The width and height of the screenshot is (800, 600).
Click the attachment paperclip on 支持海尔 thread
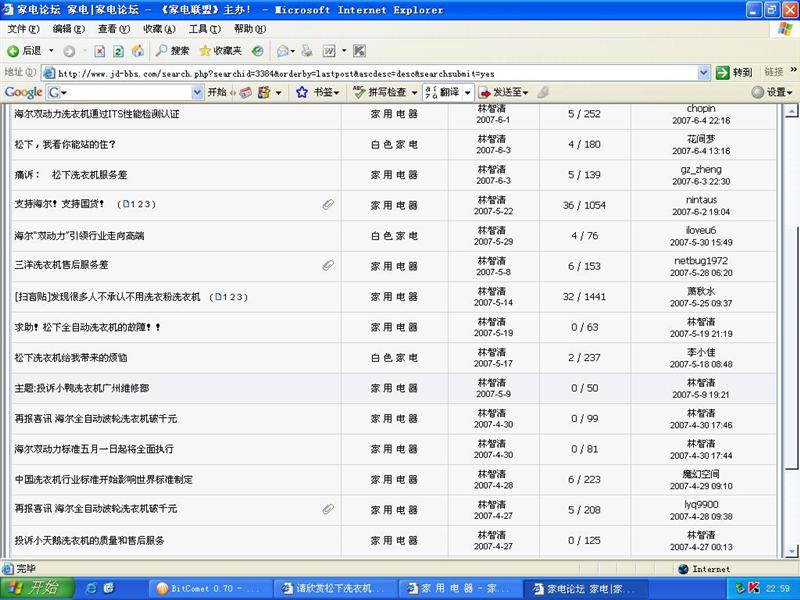tap(328, 204)
